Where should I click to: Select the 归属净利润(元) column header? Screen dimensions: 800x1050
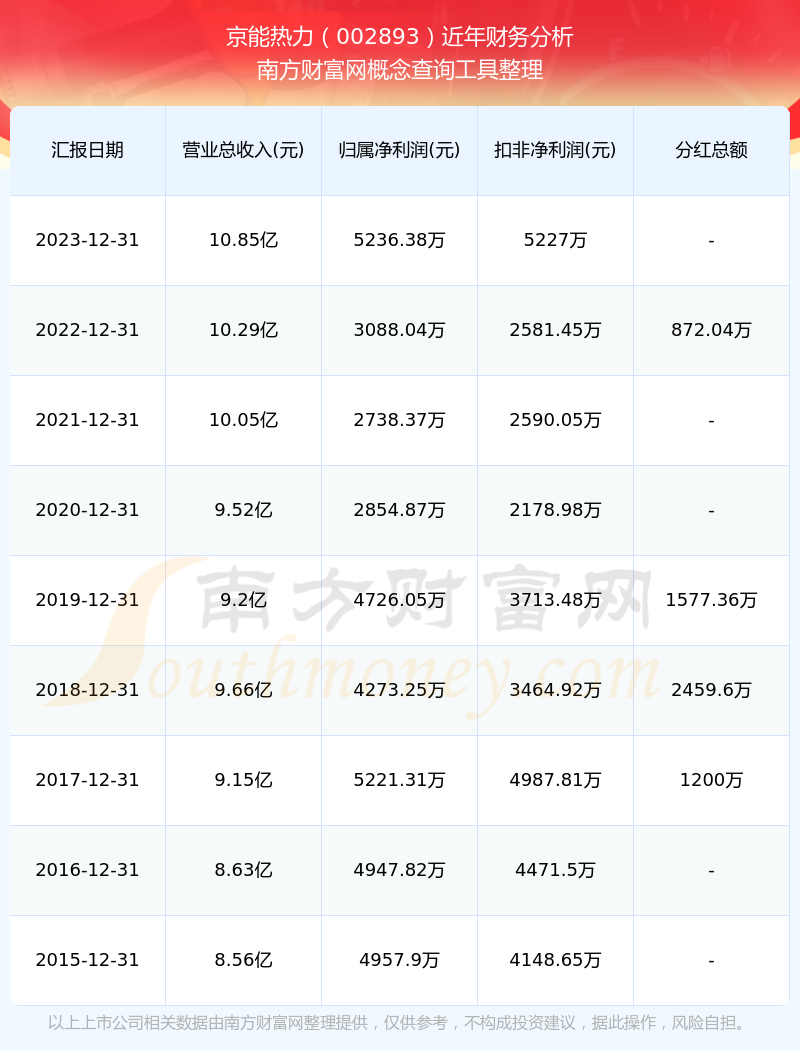coord(400,150)
